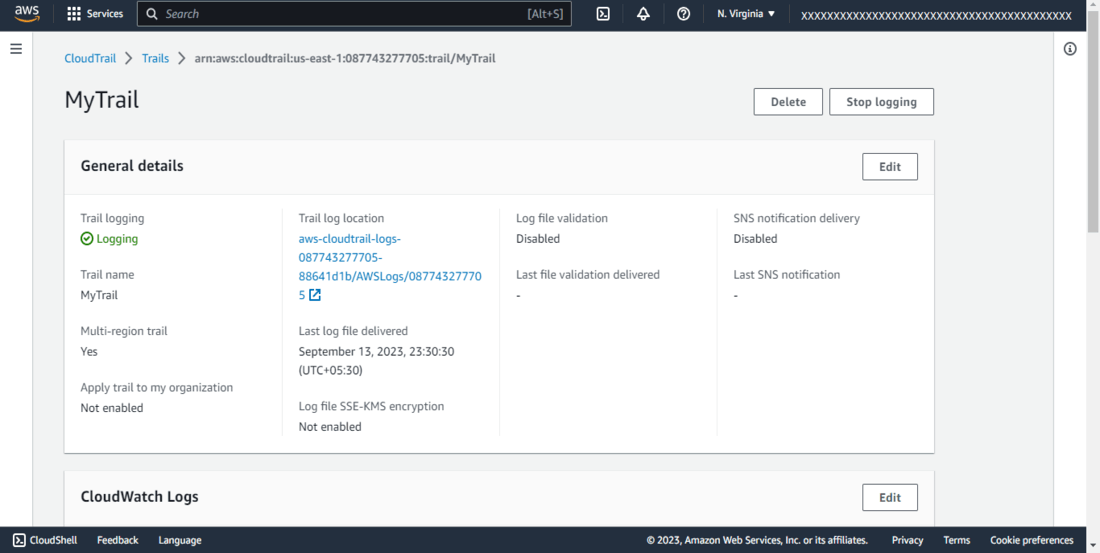The height and width of the screenshot is (553, 1100).
Task: Click the Trail name MyTrail value
Action: click(x=99, y=295)
